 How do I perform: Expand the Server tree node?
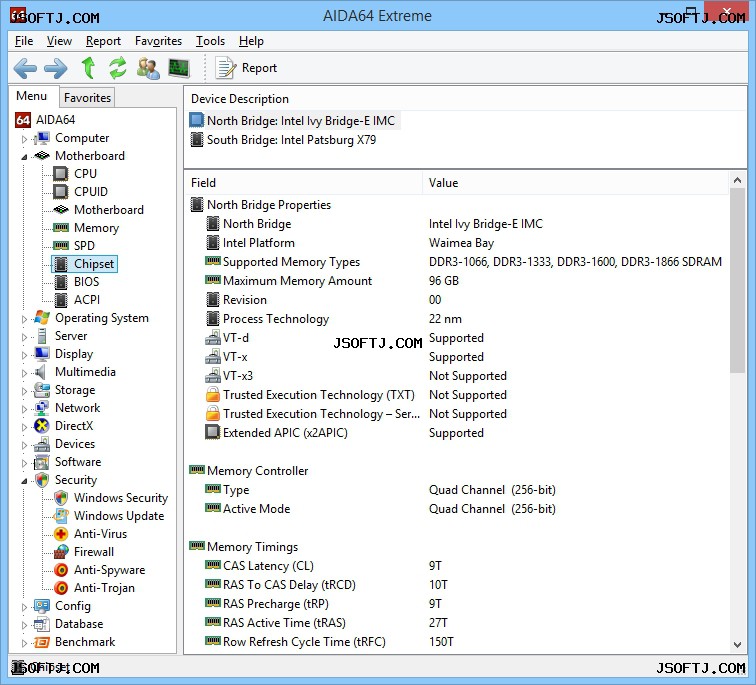(24, 337)
